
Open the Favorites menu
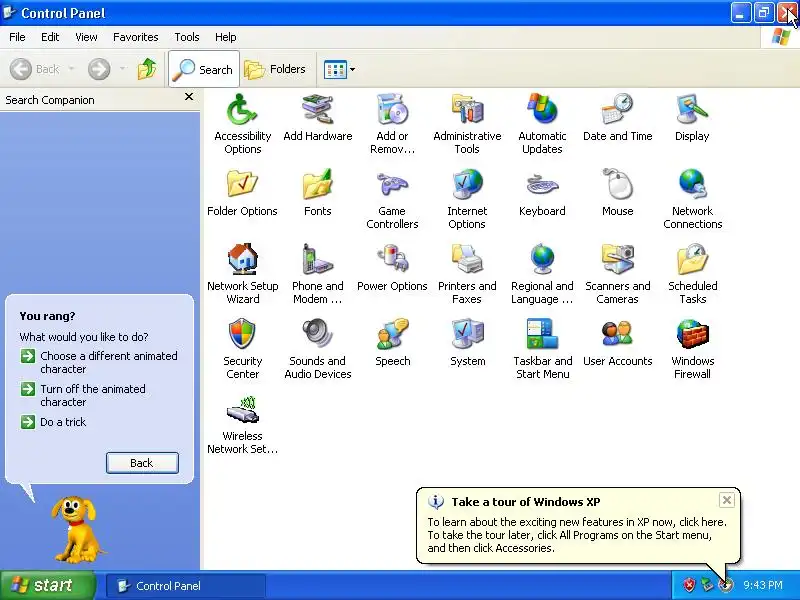136,37
